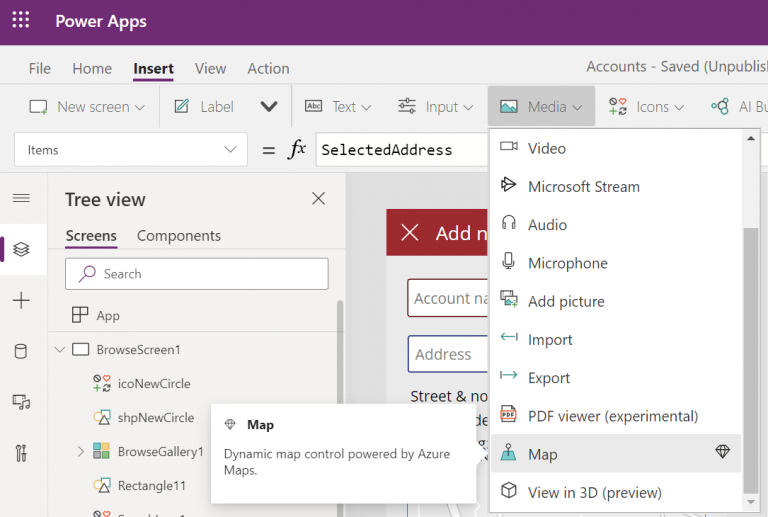This screenshot has width=768, height=517.
Task: Click the plus Insert icon in sidebar
Action: coord(21,300)
